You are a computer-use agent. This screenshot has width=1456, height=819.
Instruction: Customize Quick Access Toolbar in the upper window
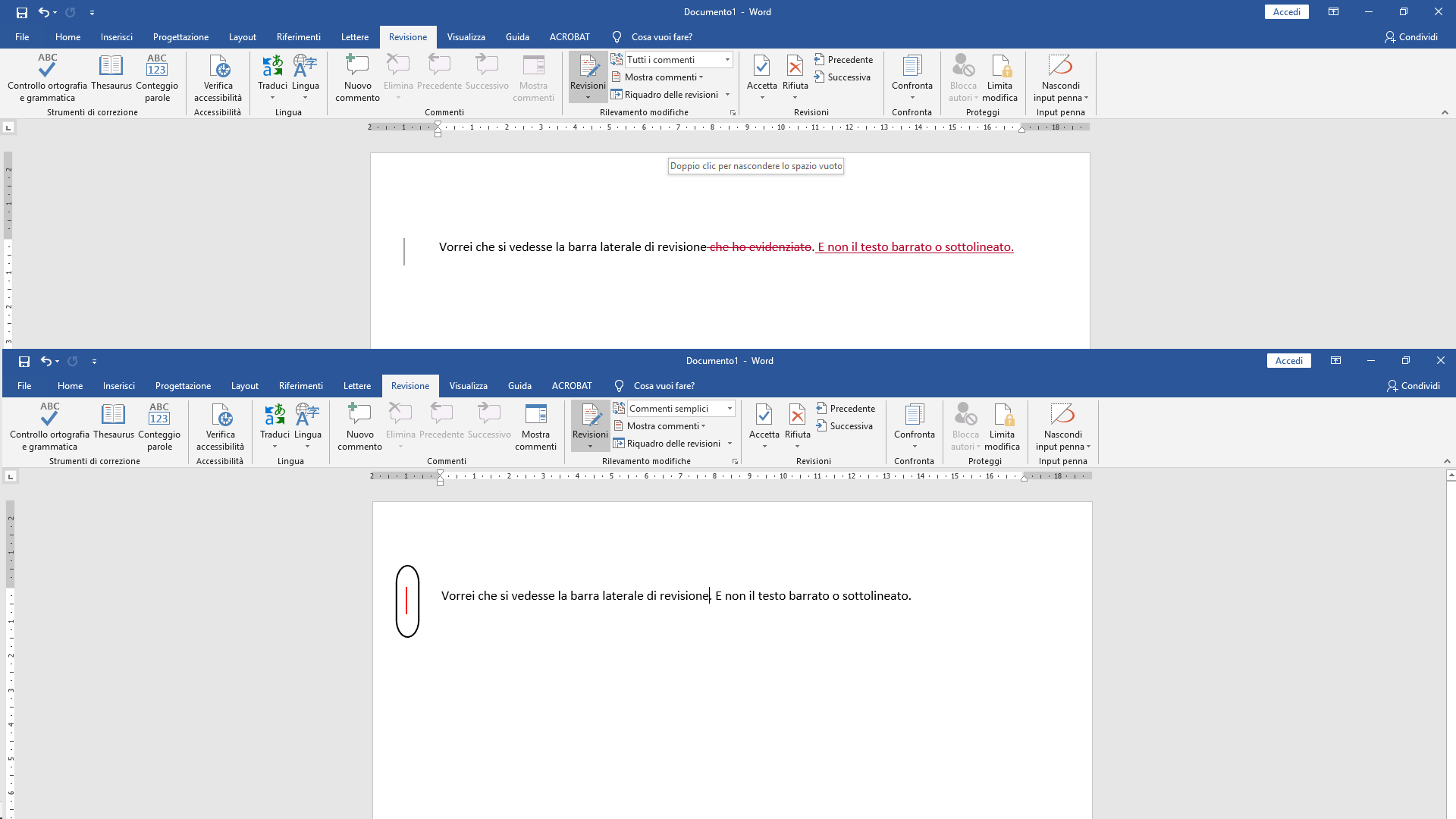92,13
